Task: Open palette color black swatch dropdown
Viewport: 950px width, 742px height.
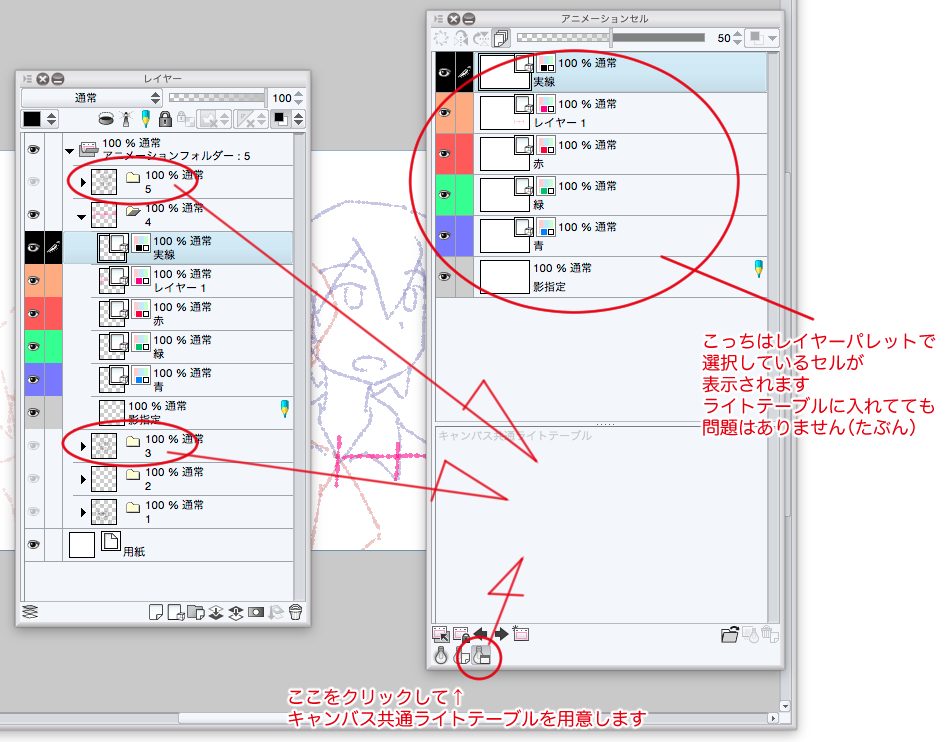Action: [x=52, y=119]
